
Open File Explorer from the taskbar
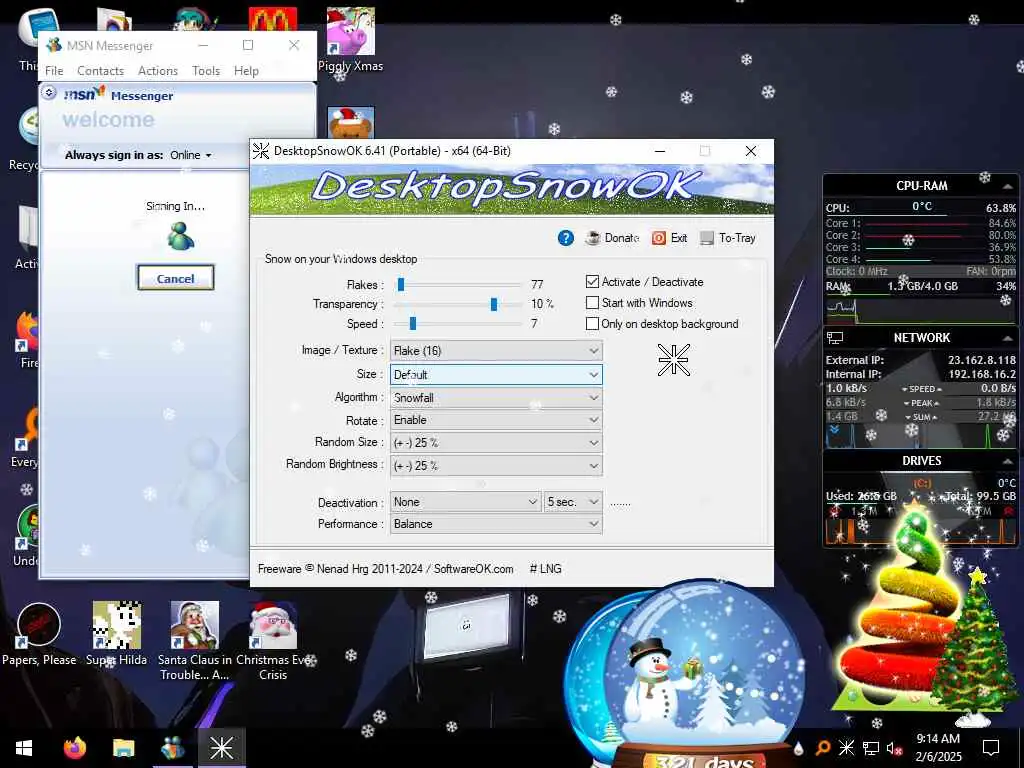click(x=123, y=748)
